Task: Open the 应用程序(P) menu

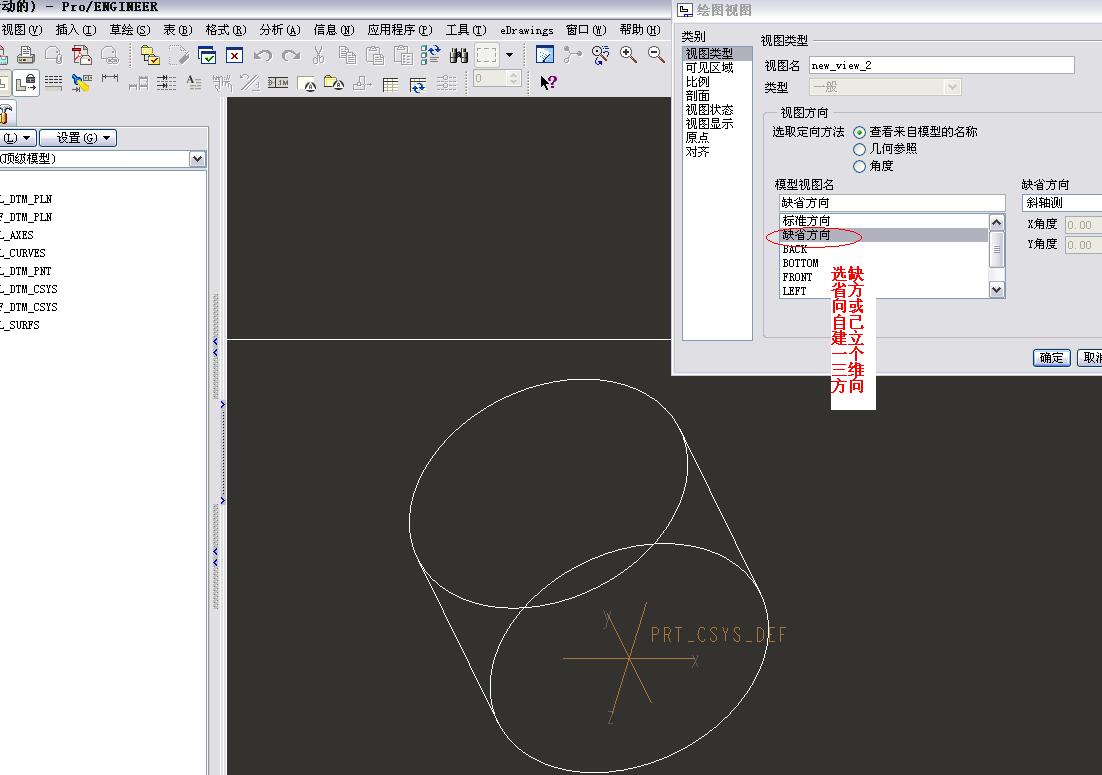Action: 400,30
